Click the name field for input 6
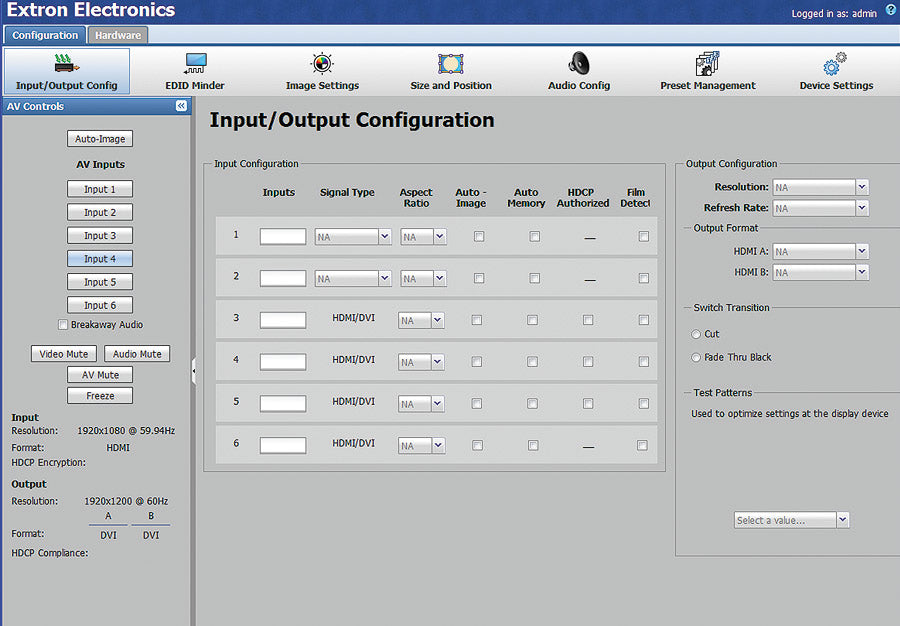The width and height of the screenshot is (900, 626). pos(283,445)
